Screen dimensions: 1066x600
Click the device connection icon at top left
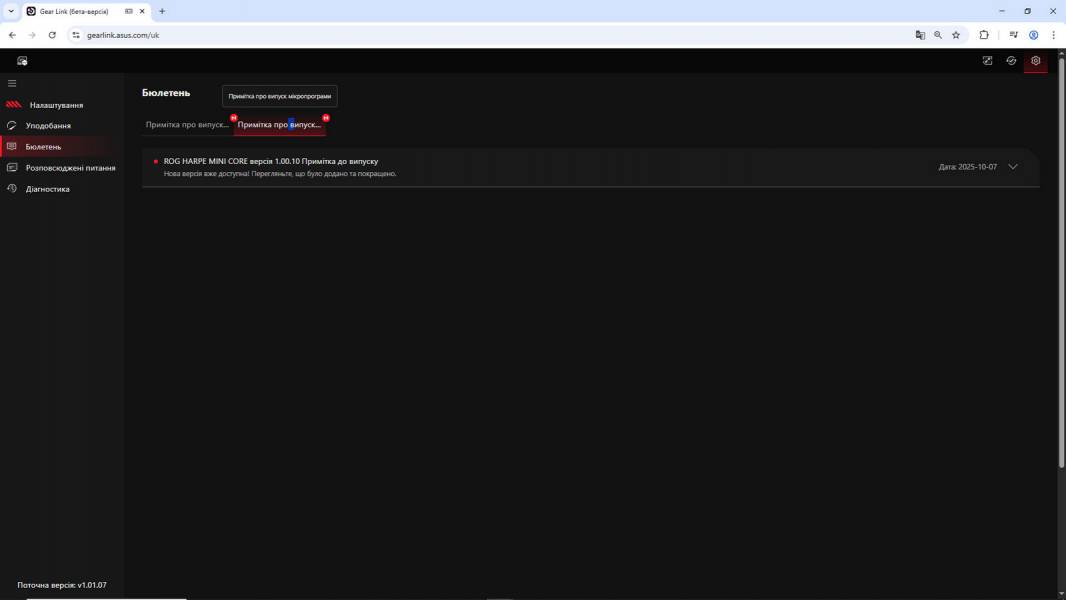pyautogui.click(x=22, y=61)
